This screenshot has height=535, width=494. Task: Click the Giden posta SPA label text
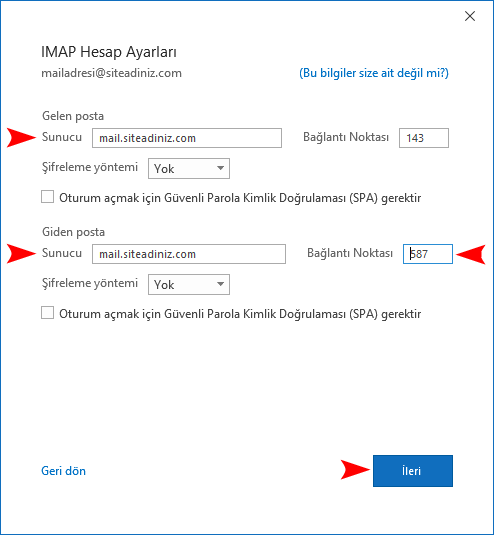pyautogui.click(x=240, y=314)
